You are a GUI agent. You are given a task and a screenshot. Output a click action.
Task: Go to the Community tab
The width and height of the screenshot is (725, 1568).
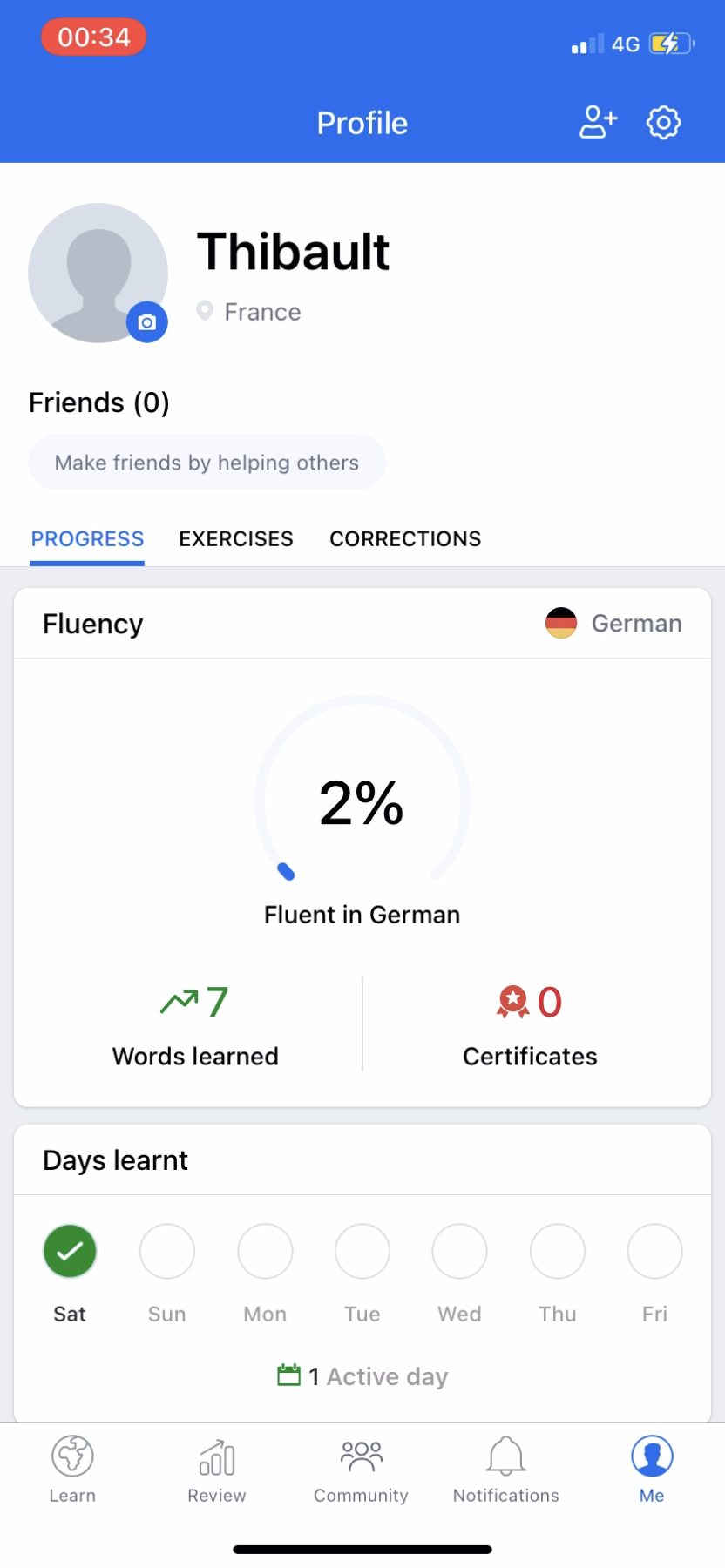click(x=361, y=1470)
